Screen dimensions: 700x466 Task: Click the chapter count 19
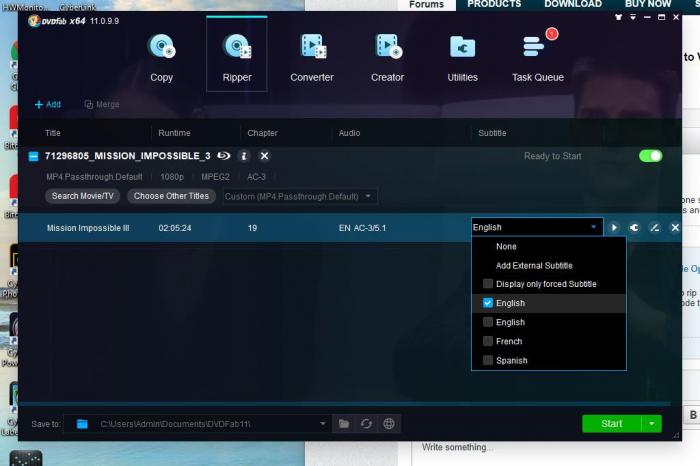252,228
